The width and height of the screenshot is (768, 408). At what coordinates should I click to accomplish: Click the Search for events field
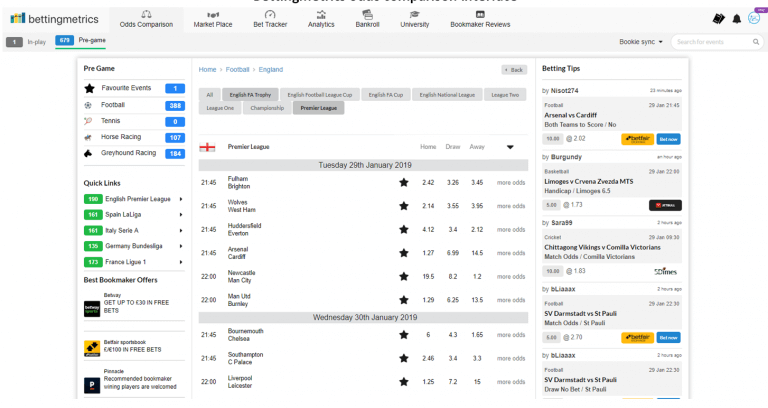tap(713, 42)
